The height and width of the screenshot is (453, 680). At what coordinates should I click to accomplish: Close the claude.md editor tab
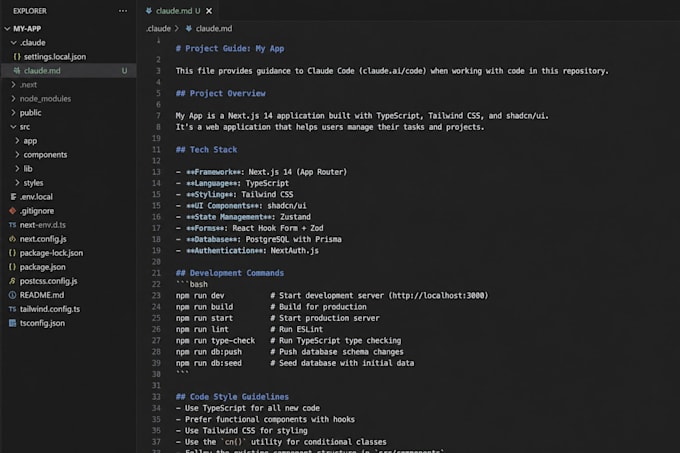tap(209, 11)
